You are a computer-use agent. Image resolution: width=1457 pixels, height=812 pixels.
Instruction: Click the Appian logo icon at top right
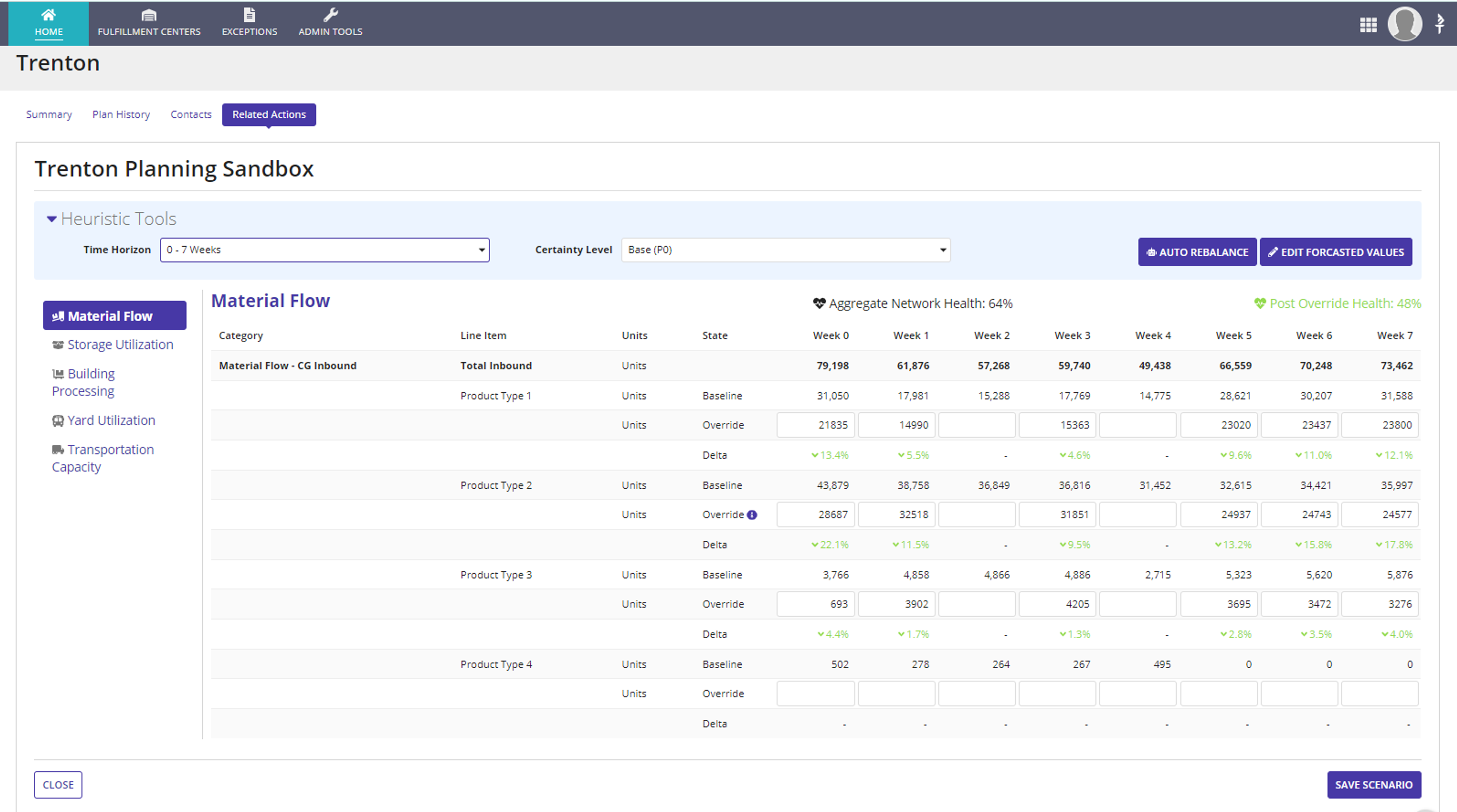click(x=1440, y=24)
